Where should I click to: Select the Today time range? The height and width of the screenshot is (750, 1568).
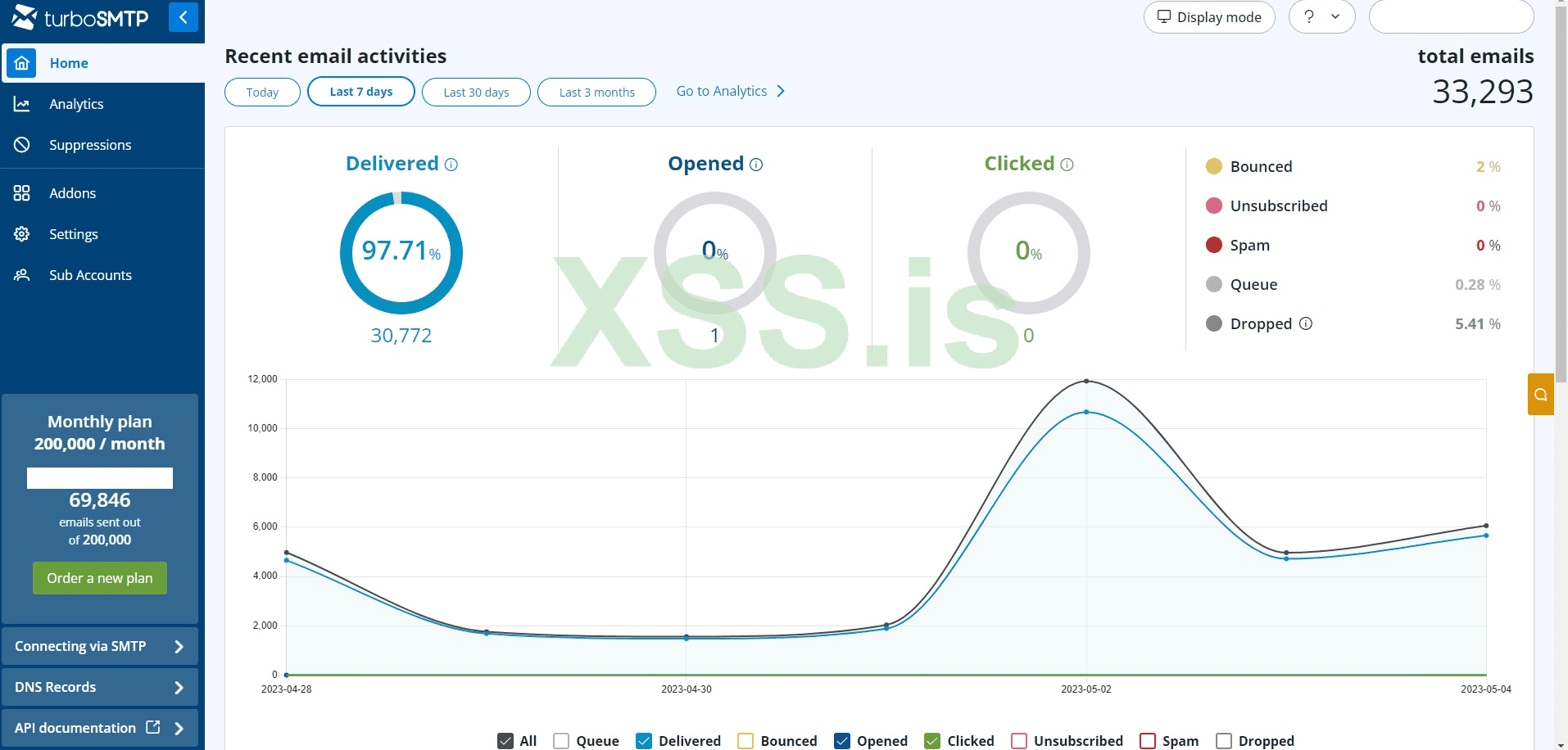coord(262,92)
